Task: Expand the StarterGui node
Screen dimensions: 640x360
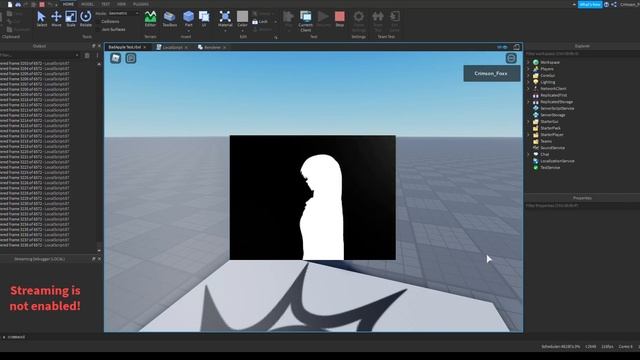Action: [x=529, y=122]
